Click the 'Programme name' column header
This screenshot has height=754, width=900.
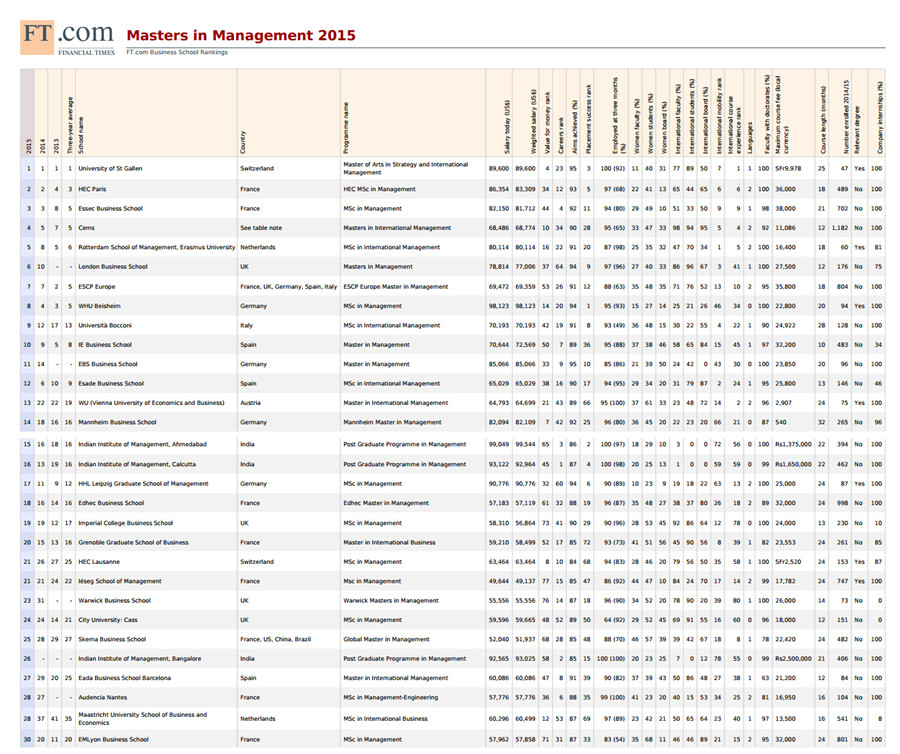(x=346, y=128)
